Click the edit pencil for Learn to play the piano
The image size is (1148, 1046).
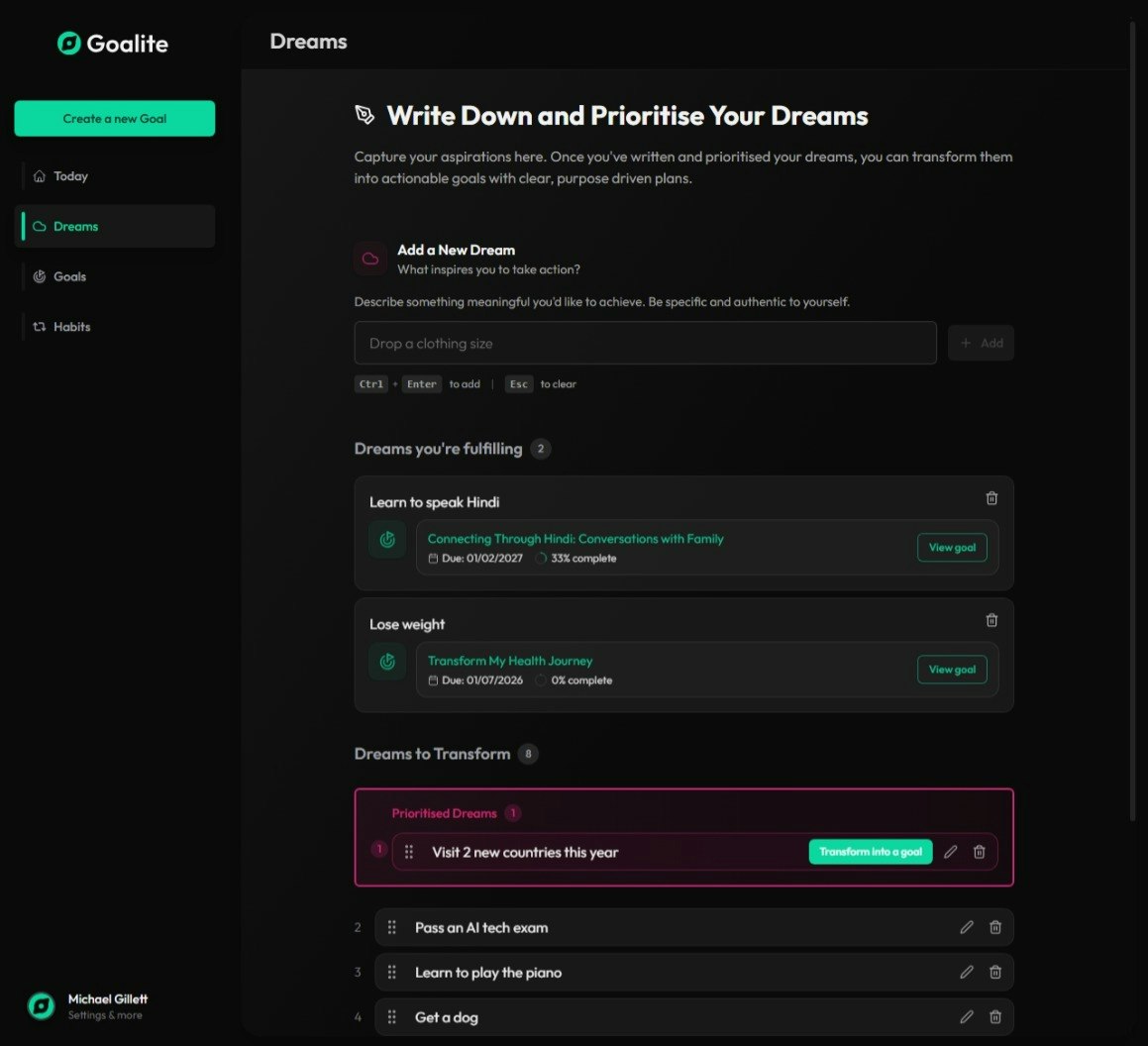point(967,972)
